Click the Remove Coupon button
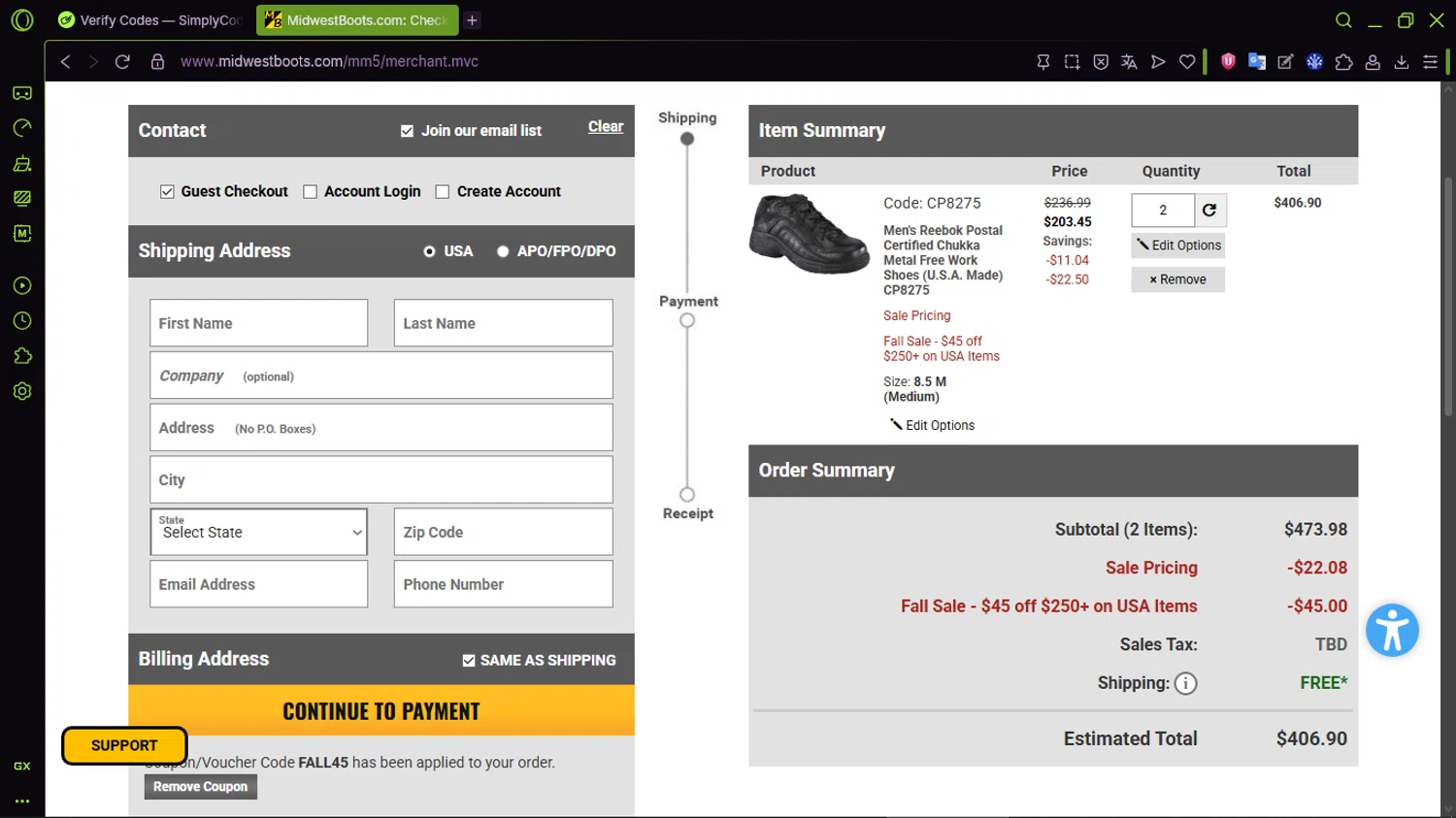1456x818 pixels. click(x=201, y=787)
